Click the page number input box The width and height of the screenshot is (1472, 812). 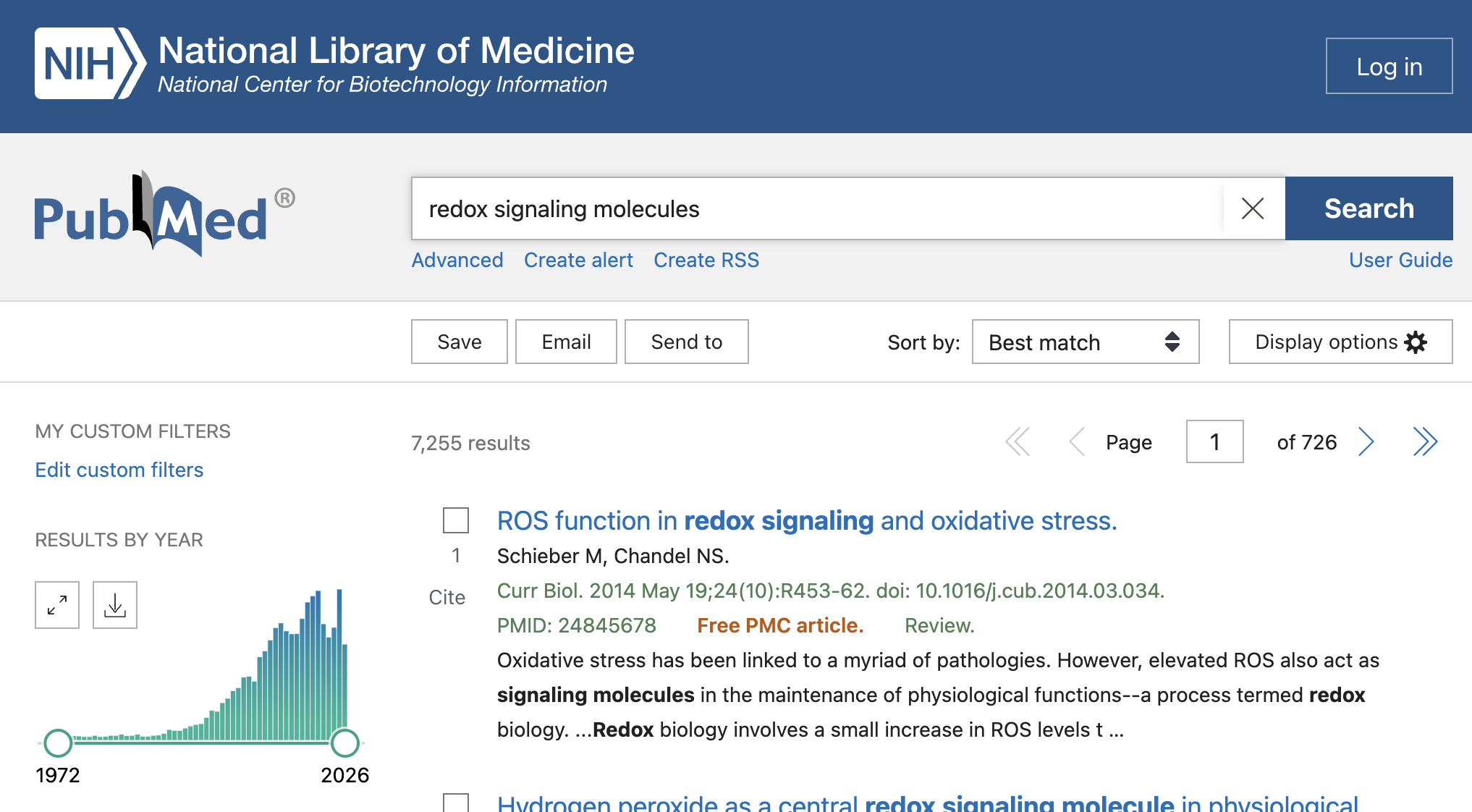[1214, 441]
